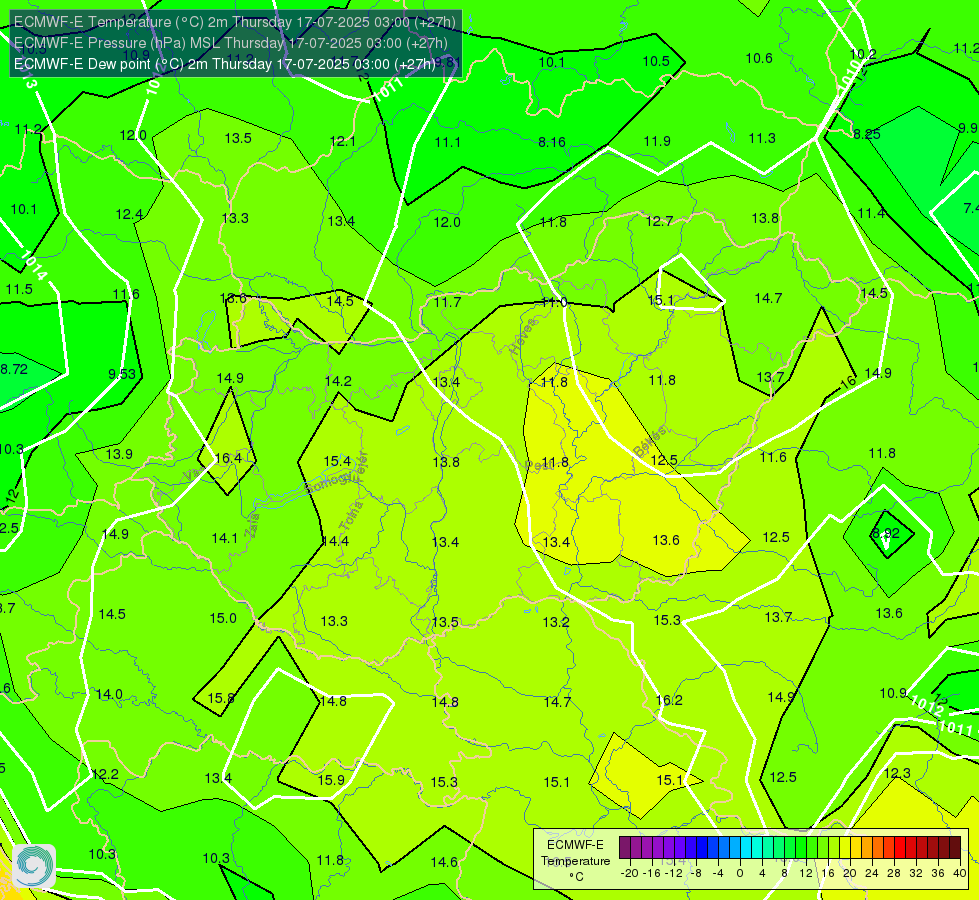Click the map value 15.9
This screenshot has height=900, width=979.
click(331, 780)
